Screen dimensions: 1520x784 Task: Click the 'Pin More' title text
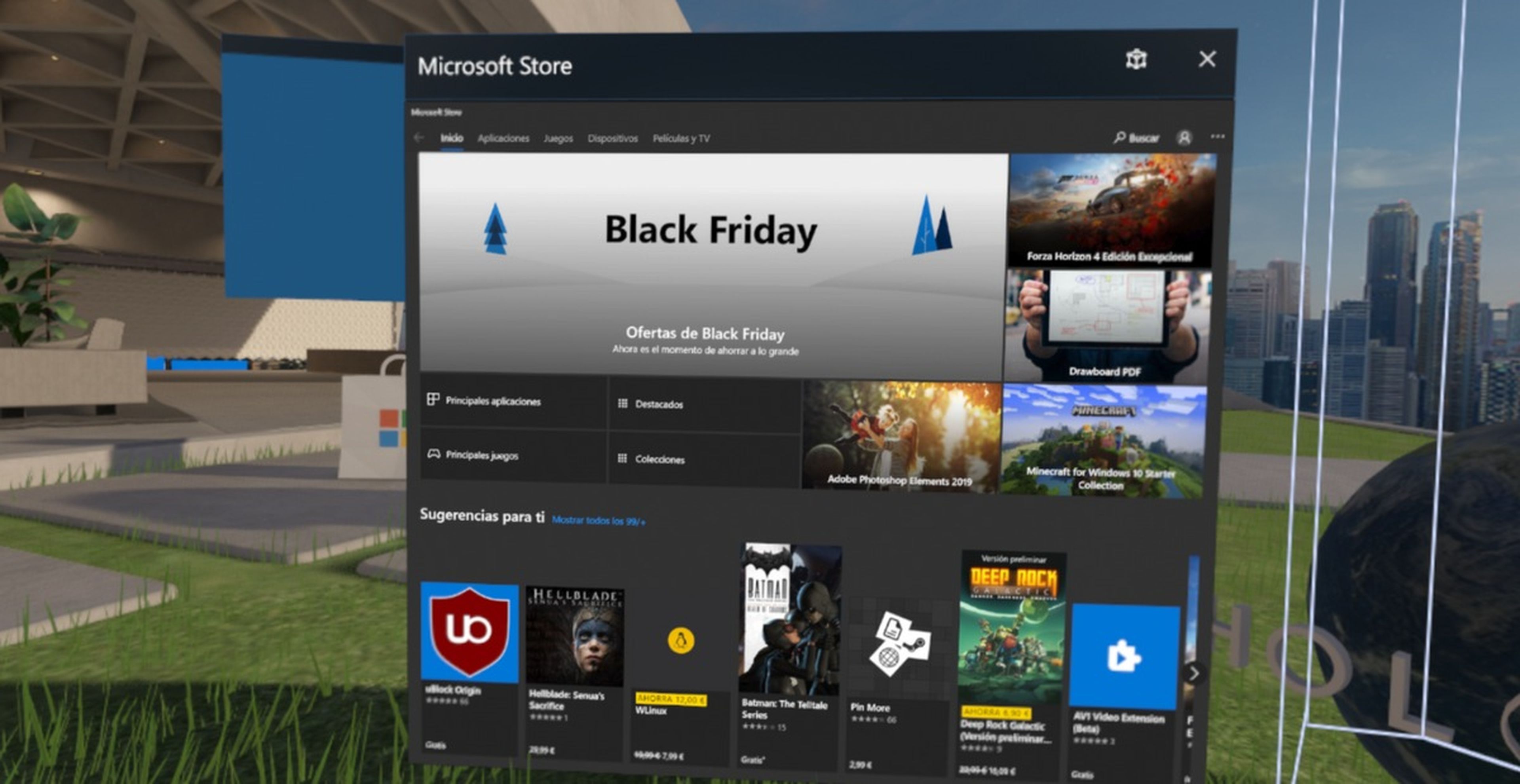870,707
